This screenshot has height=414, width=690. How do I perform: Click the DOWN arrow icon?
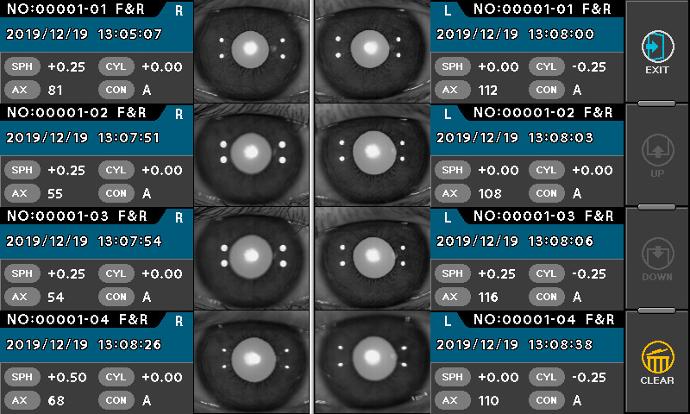pyautogui.click(x=657, y=254)
